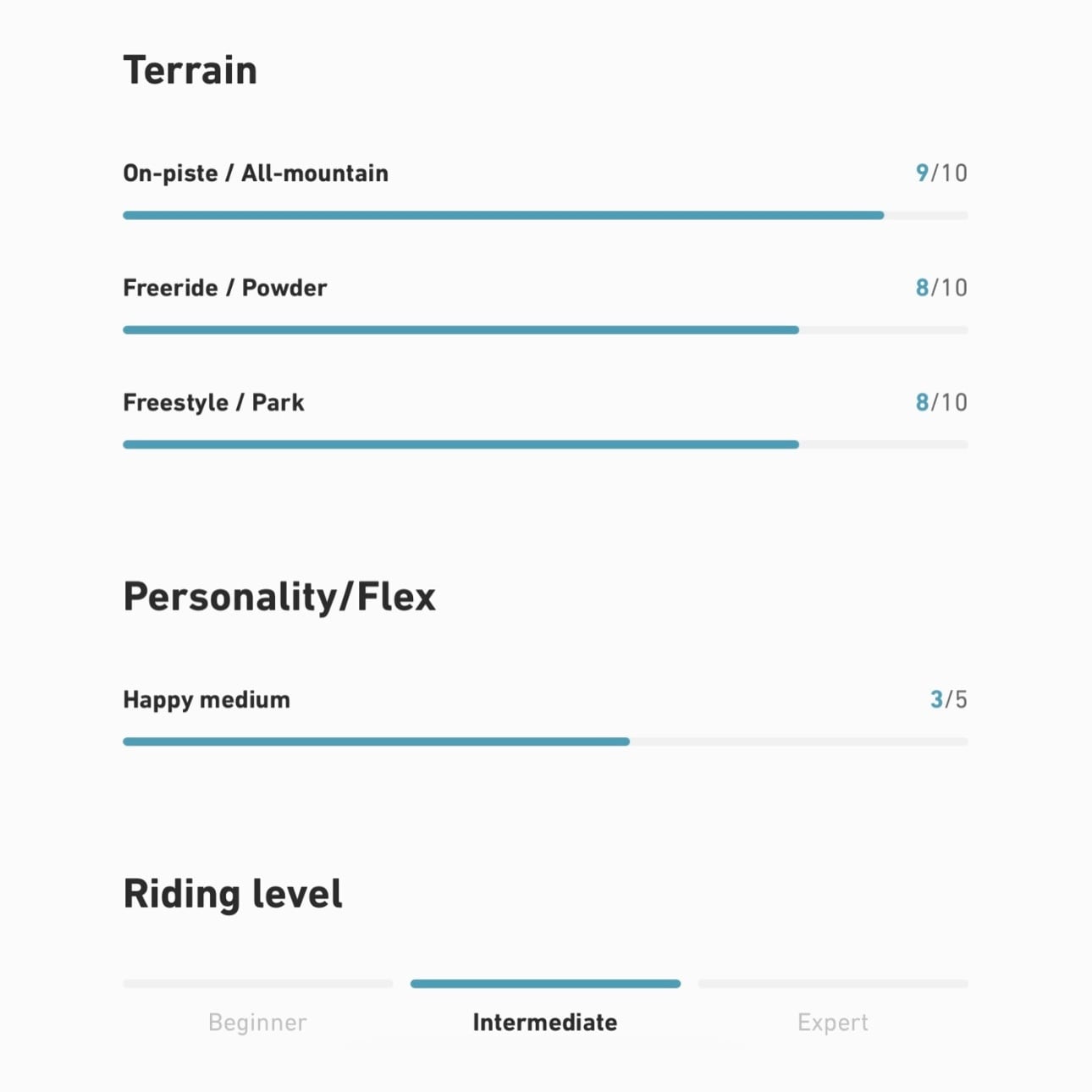
Task: Select the Freeride / Powder label
Action: [x=224, y=288]
